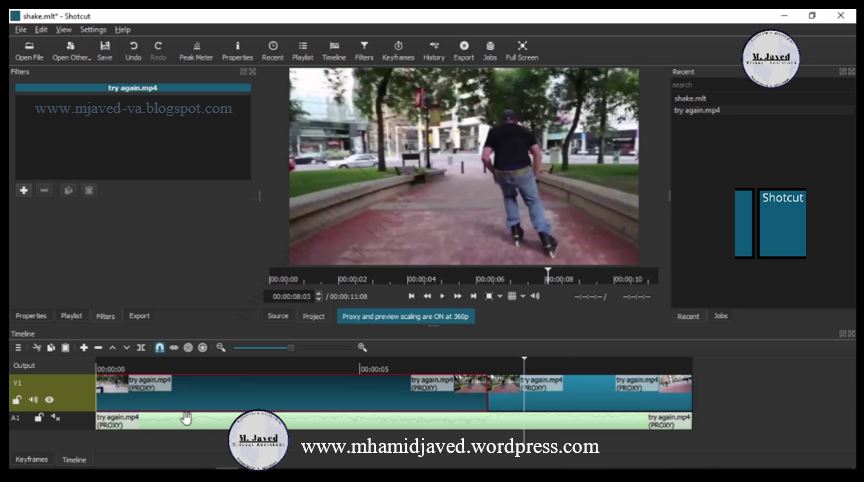
Task: Click the current timecode field 00:00:08:03
Action: [290, 296]
